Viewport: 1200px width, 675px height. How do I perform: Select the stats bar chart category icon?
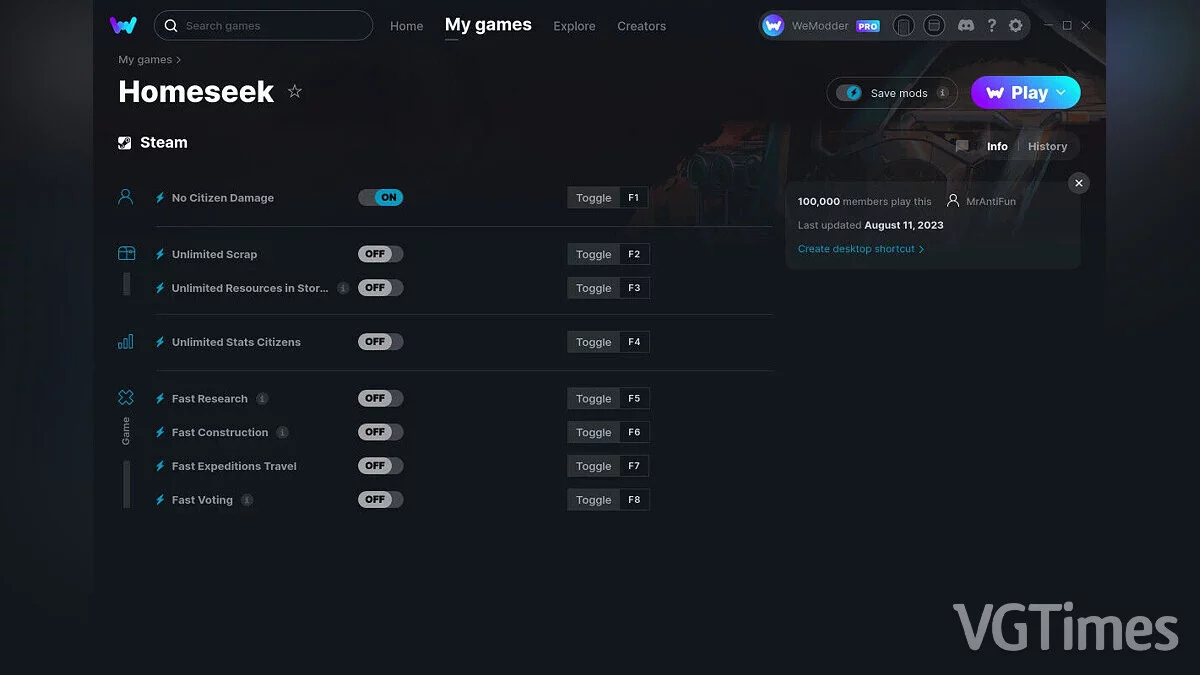coord(125,342)
